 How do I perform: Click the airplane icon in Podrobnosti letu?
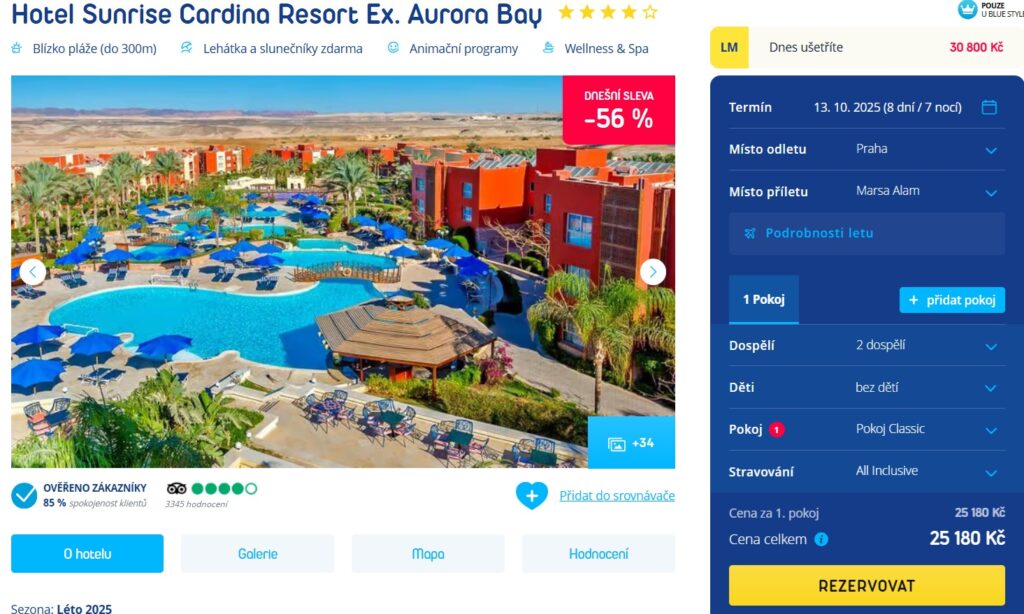(750, 233)
